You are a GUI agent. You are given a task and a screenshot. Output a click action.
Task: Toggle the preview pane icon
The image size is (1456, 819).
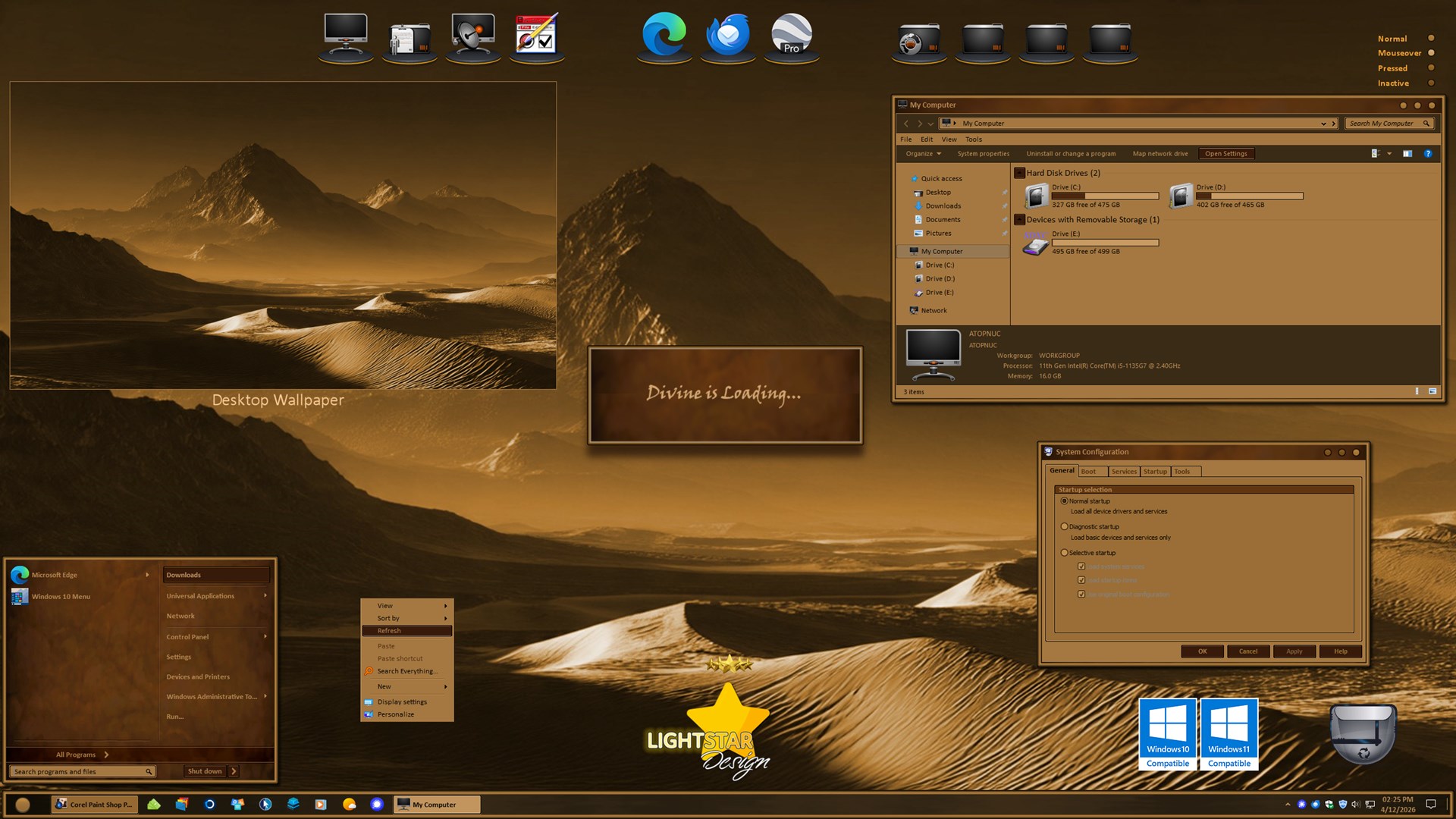1407,154
